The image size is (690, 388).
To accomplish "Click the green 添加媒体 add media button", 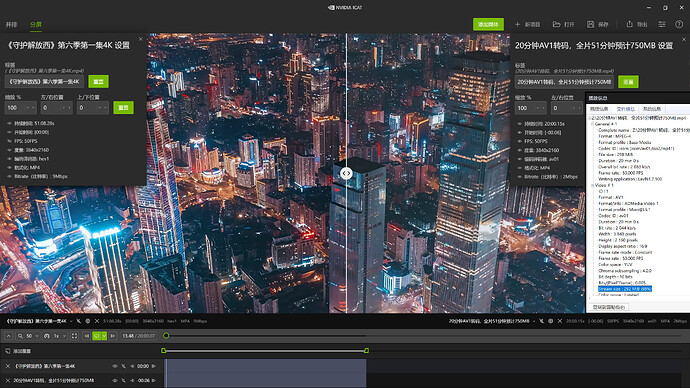I will click(488, 25).
